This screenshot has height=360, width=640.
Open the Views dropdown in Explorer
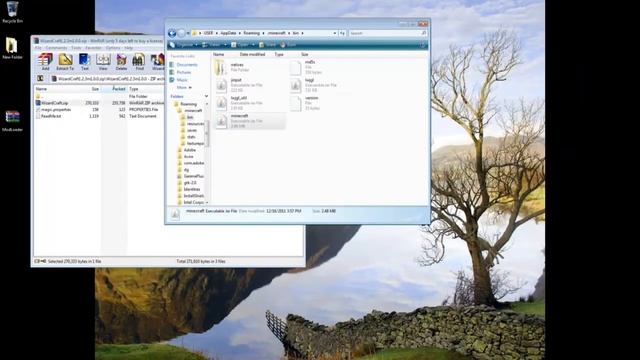tap(214, 45)
